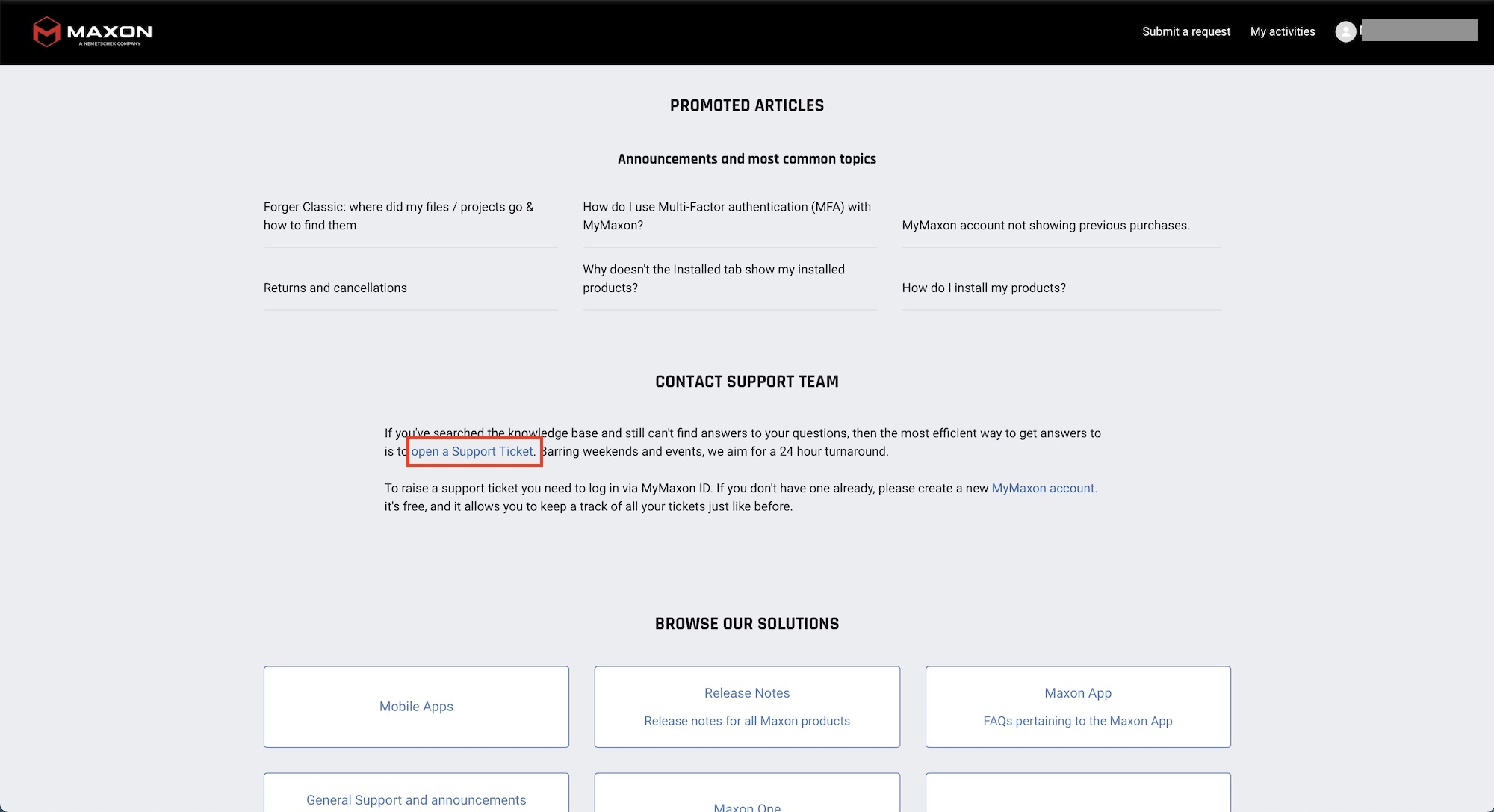The image size is (1494, 812).
Task: Select the Mobile Apps solutions card
Action: coord(416,707)
